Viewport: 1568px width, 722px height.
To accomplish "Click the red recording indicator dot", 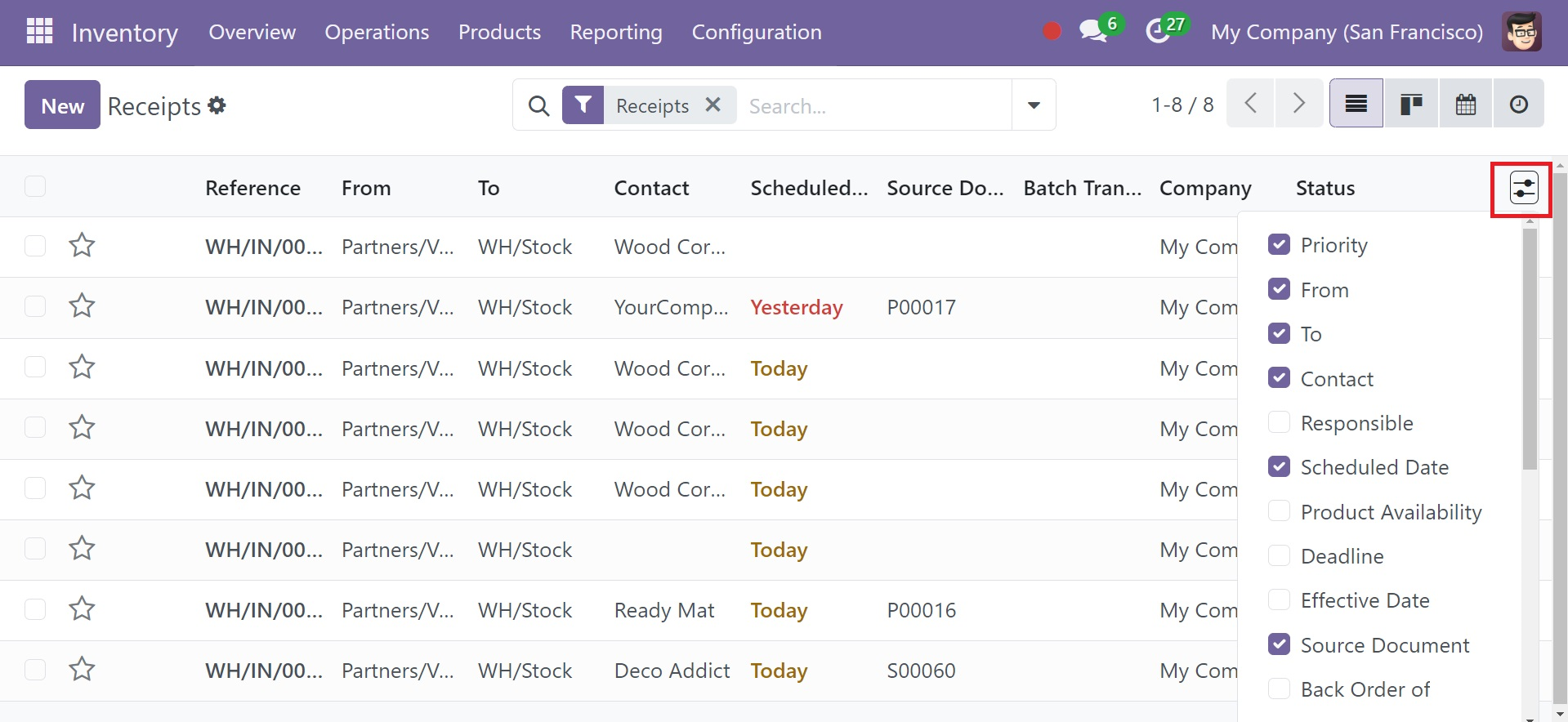I will pos(1052,32).
